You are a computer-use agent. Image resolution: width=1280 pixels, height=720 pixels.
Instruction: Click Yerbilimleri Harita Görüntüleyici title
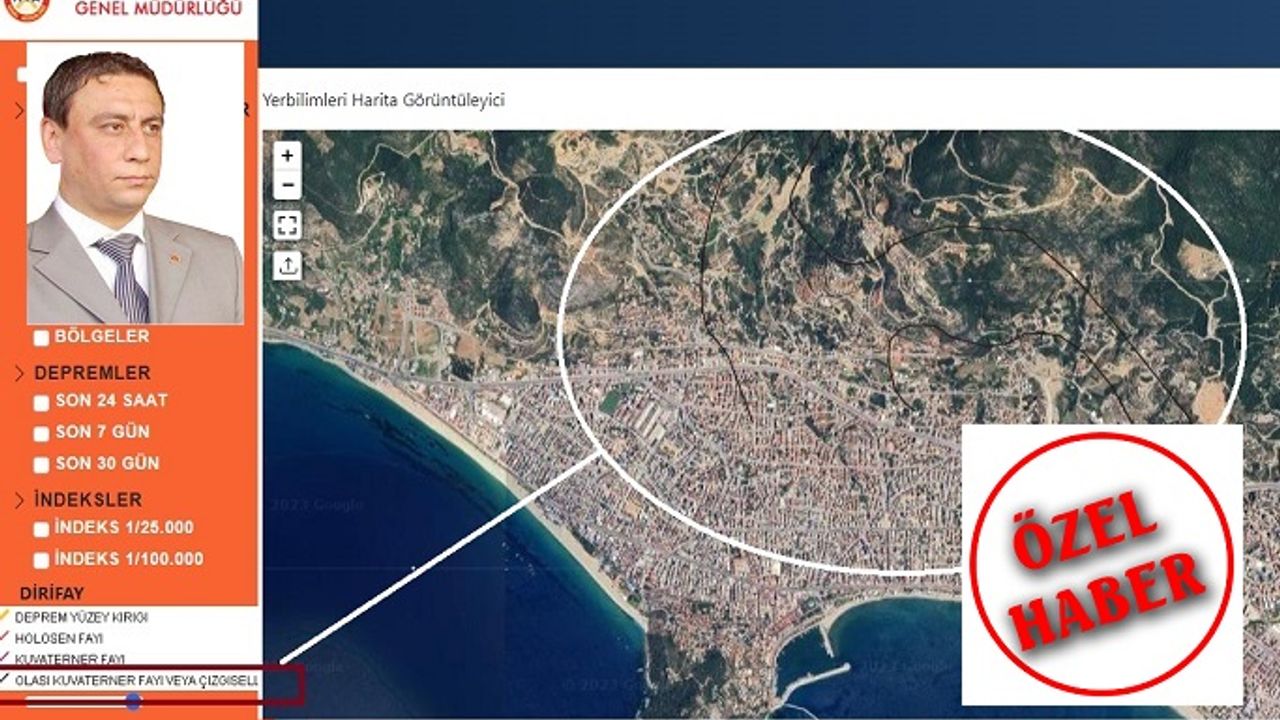pos(384,100)
